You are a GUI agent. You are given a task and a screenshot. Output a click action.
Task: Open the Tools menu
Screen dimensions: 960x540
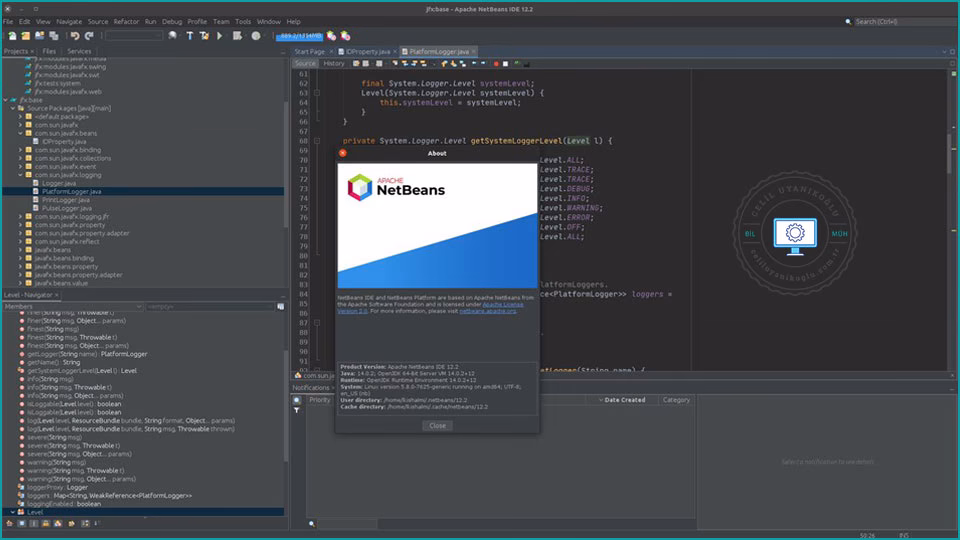tap(243, 21)
